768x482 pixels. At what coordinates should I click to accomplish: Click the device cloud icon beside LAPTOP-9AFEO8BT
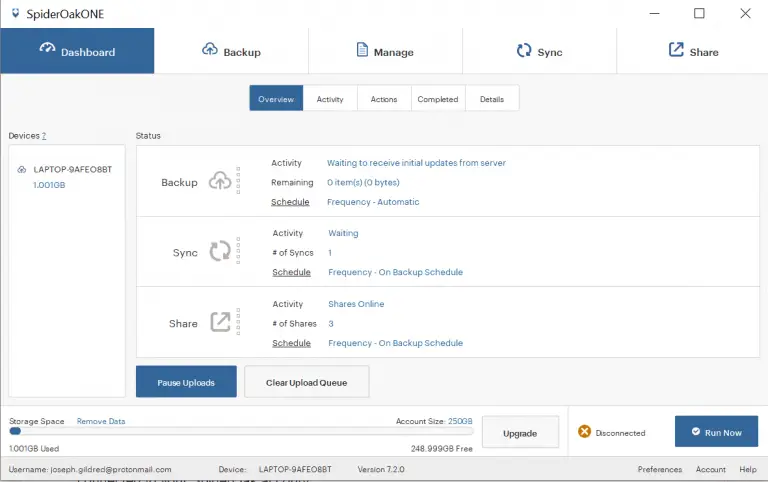click(x=22, y=169)
